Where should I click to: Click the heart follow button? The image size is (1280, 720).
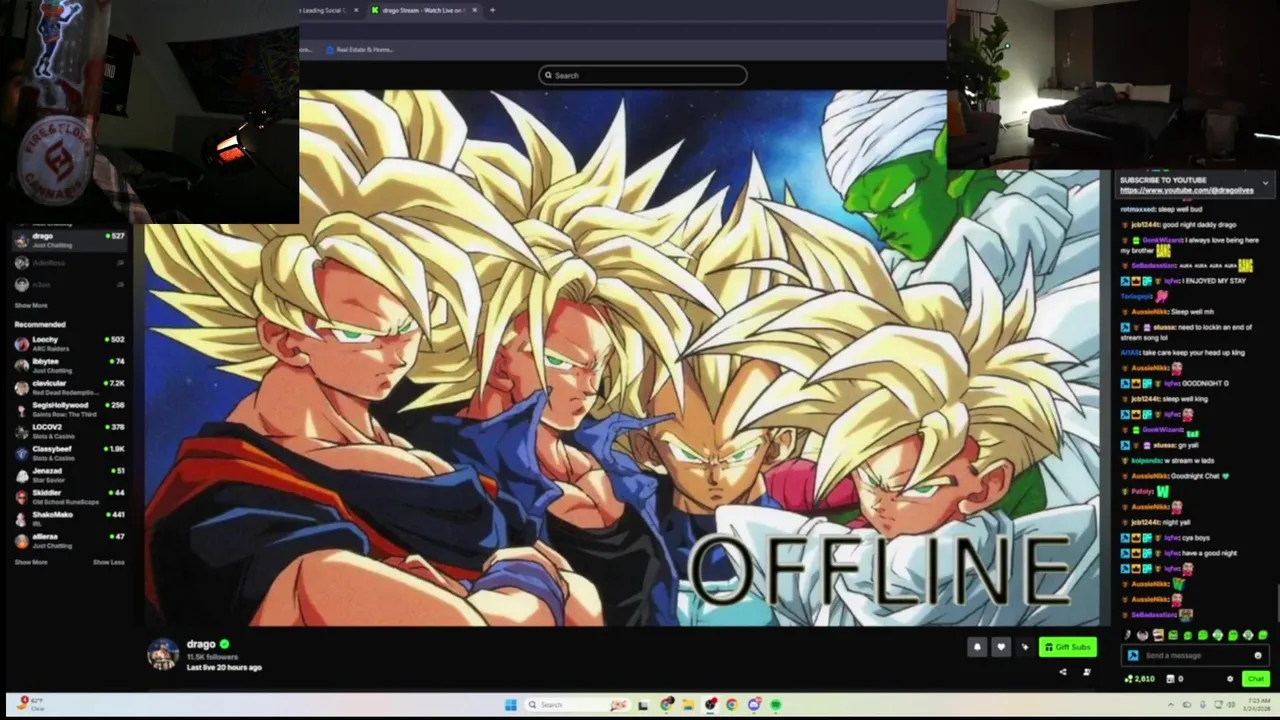1001,647
